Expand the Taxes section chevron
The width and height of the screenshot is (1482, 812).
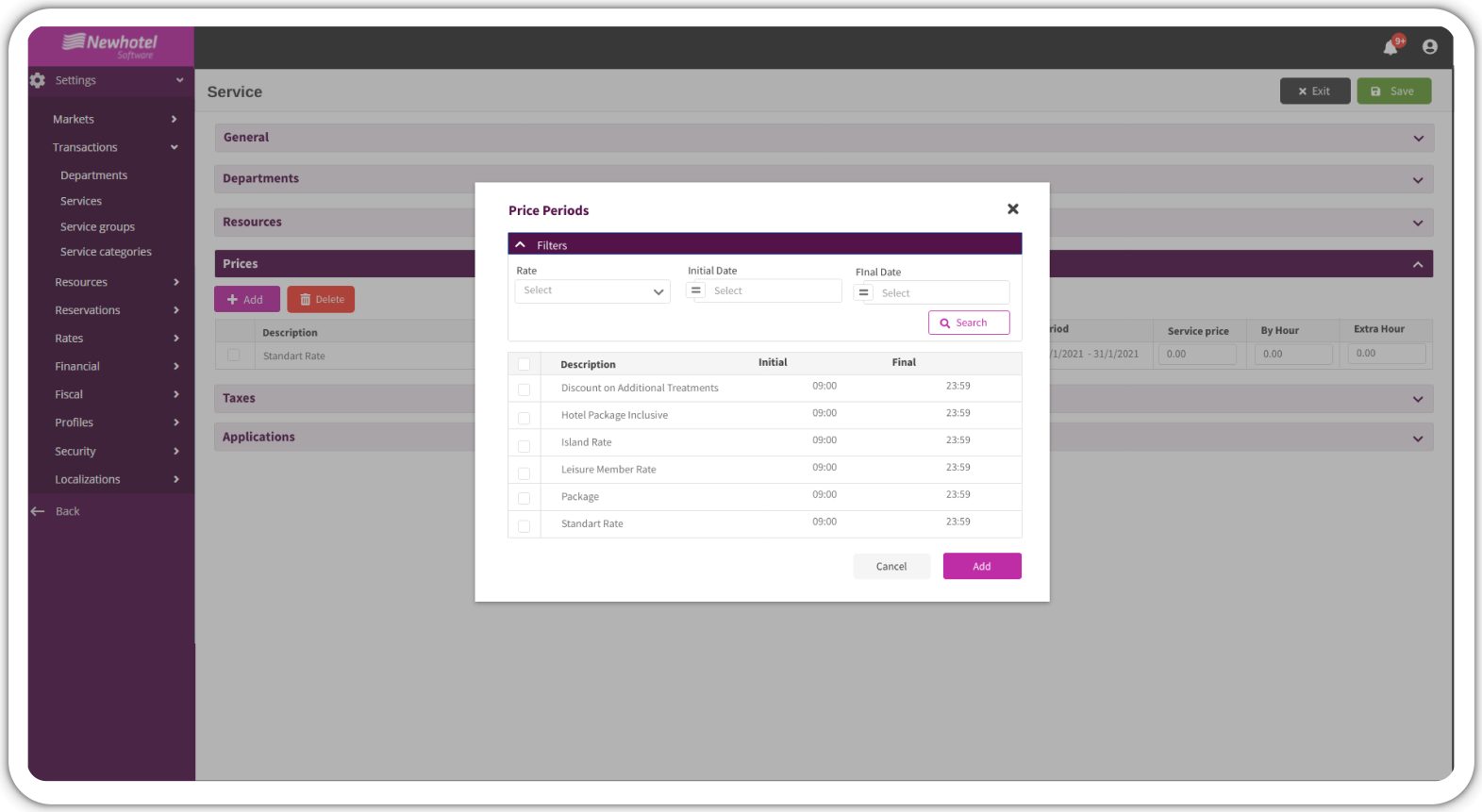1418,400
